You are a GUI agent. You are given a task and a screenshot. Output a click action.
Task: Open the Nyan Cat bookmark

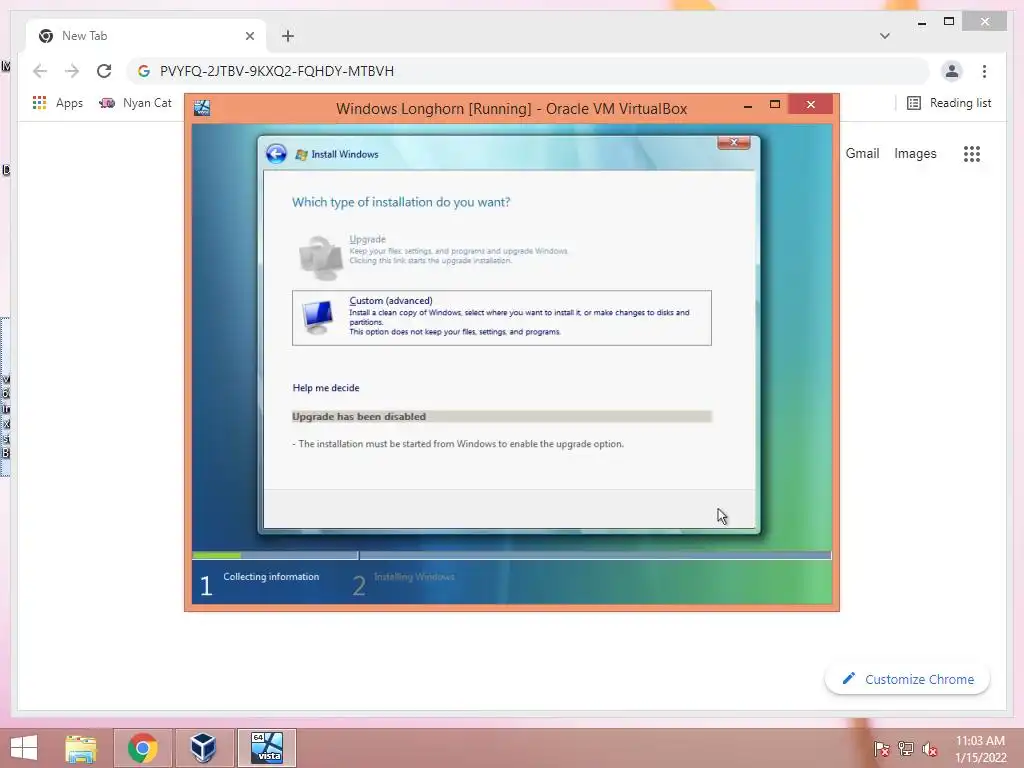135,103
